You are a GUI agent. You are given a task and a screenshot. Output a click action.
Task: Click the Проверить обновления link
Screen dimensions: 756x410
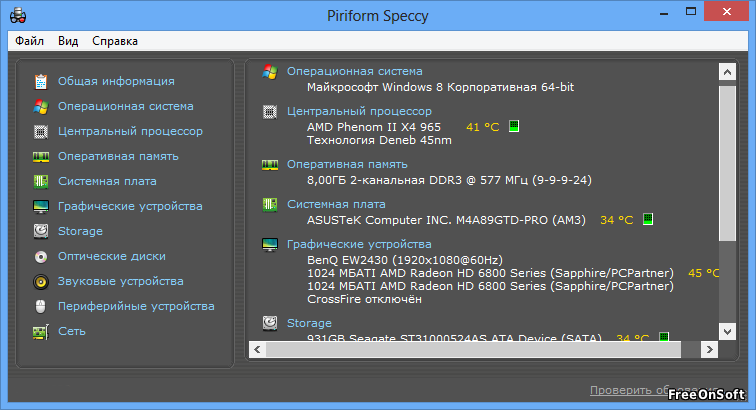(x=654, y=390)
